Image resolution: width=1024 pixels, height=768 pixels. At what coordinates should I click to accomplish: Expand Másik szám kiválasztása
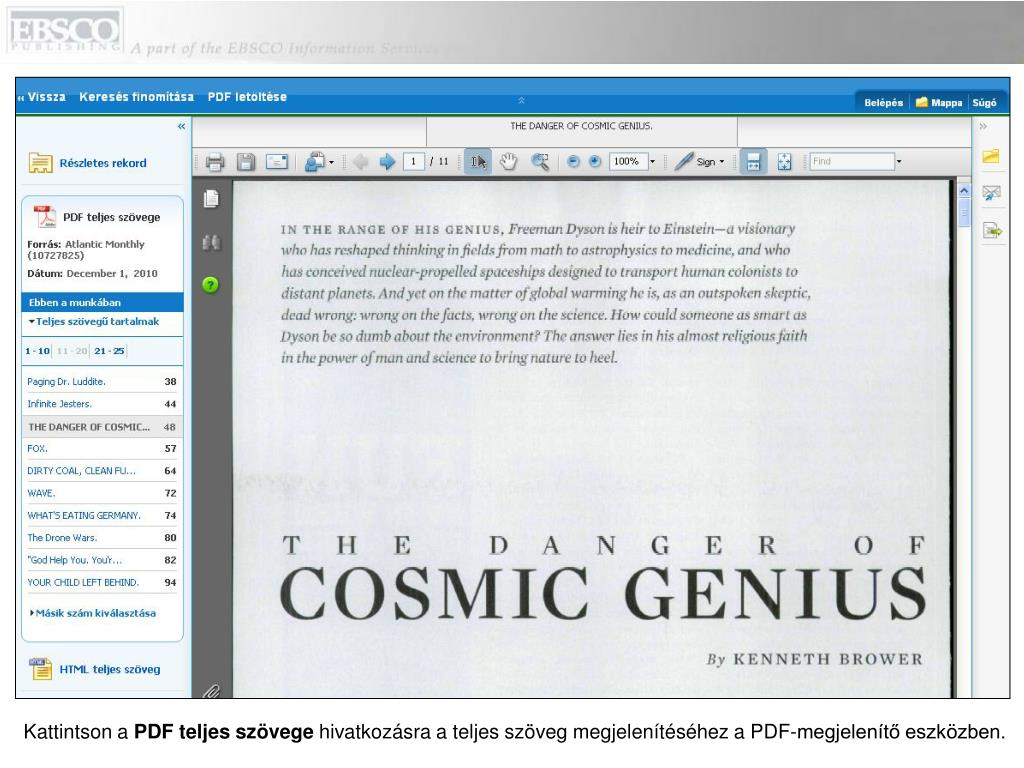(93, 613)
